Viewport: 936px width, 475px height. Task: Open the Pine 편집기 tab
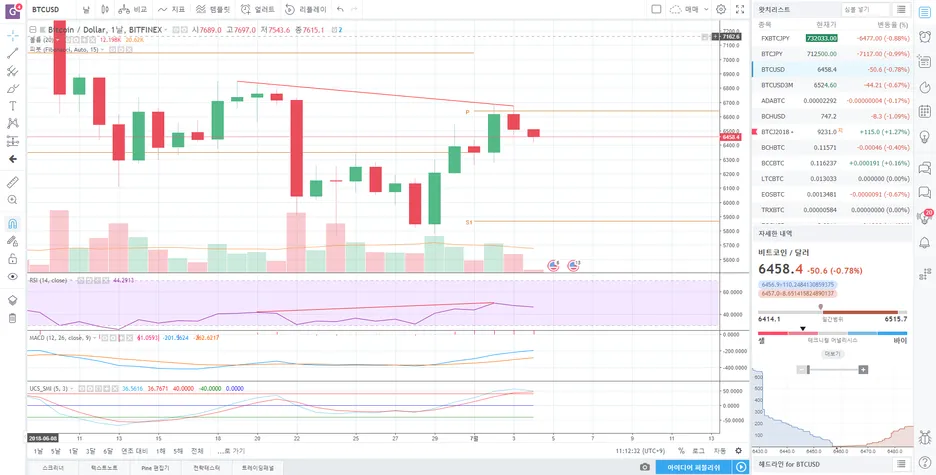pos(155,467)
